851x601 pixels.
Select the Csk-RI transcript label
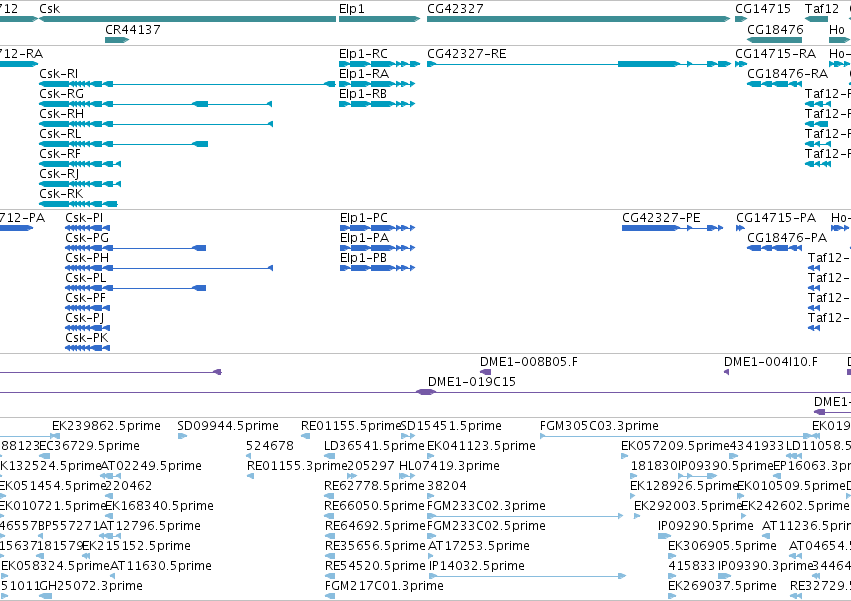pos(59,74)
